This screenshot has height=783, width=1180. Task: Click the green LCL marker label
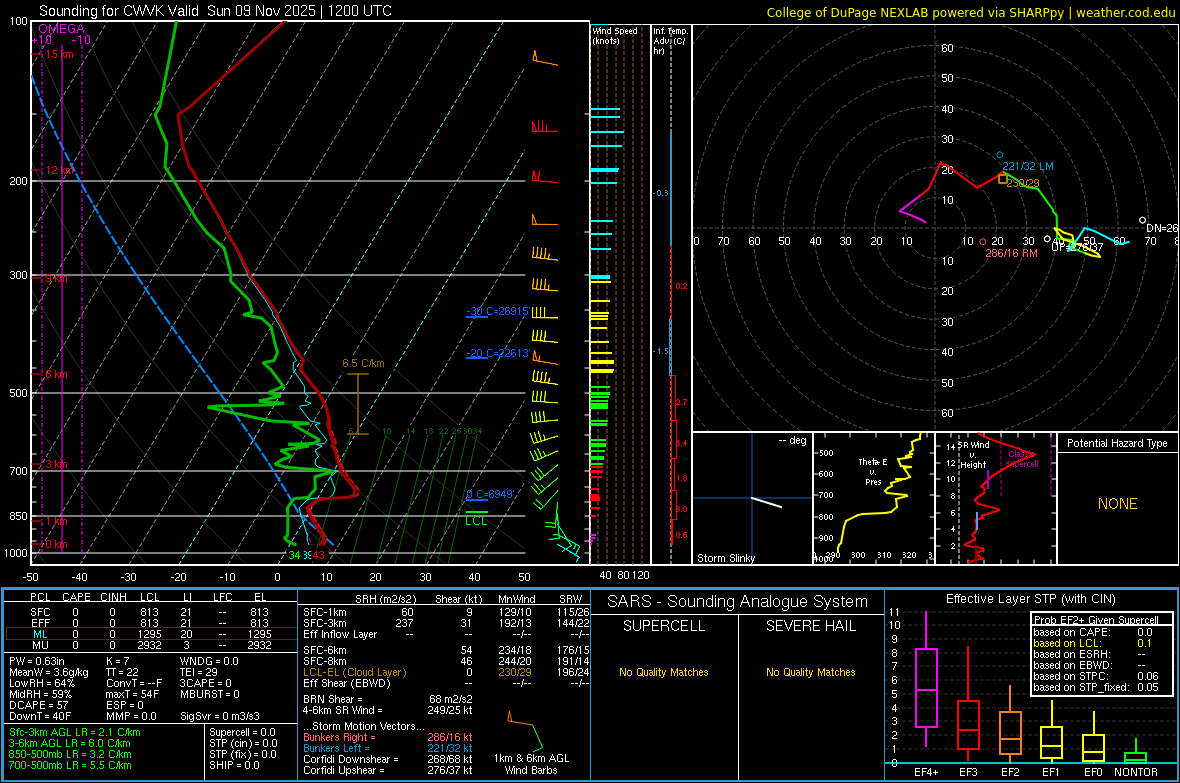(x=476, y=520)
